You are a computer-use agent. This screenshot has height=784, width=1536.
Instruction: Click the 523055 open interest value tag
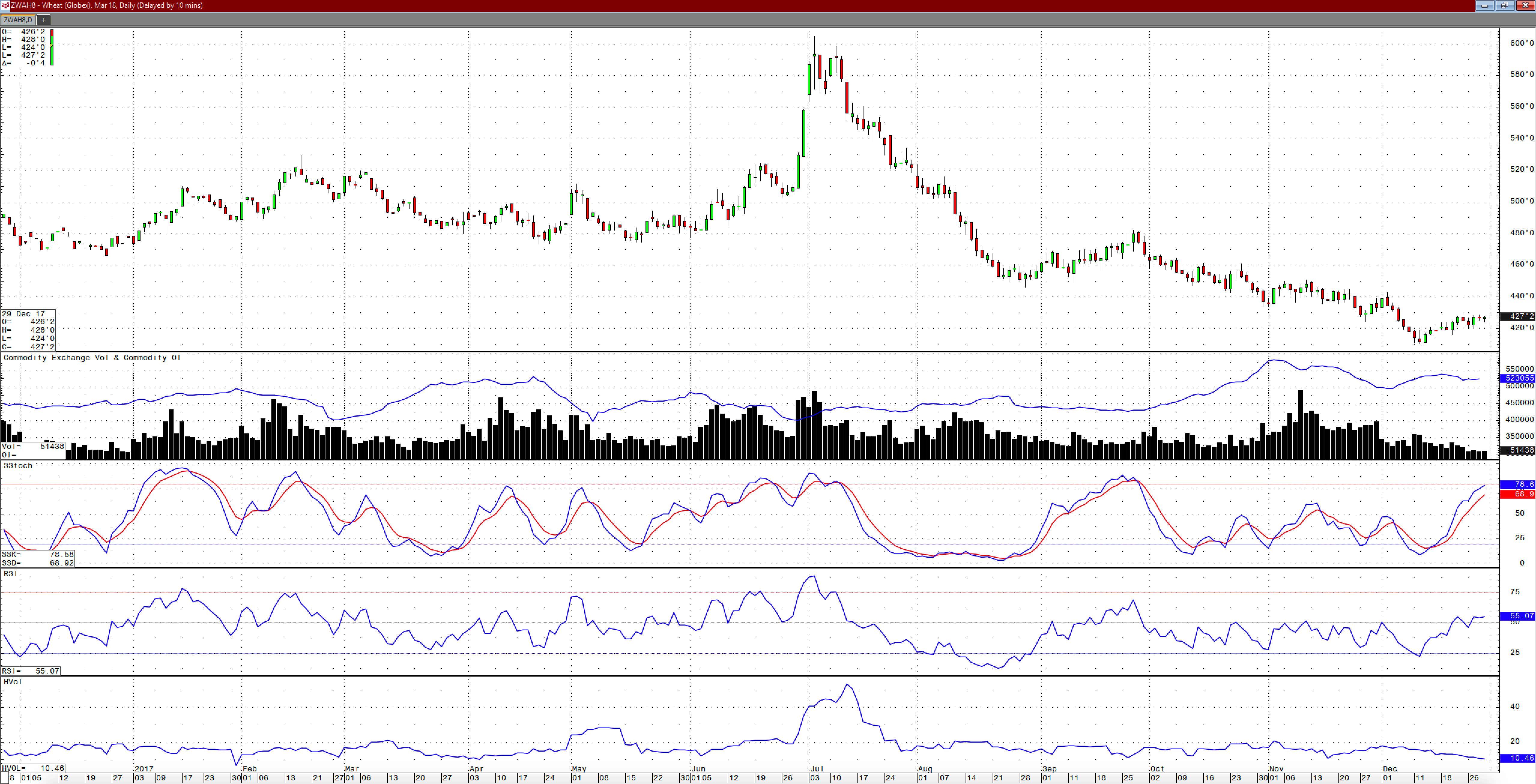[1517, 378]
